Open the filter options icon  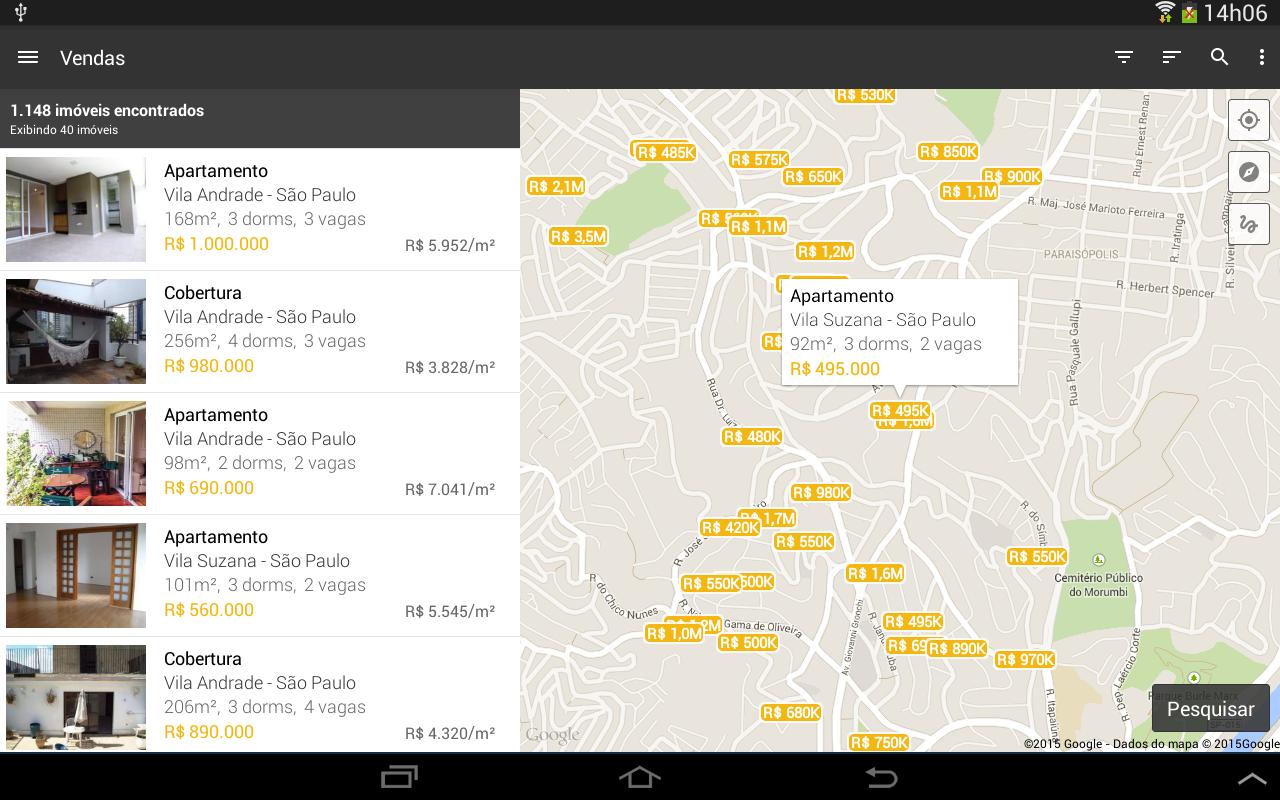click(x=1124, y=58)
